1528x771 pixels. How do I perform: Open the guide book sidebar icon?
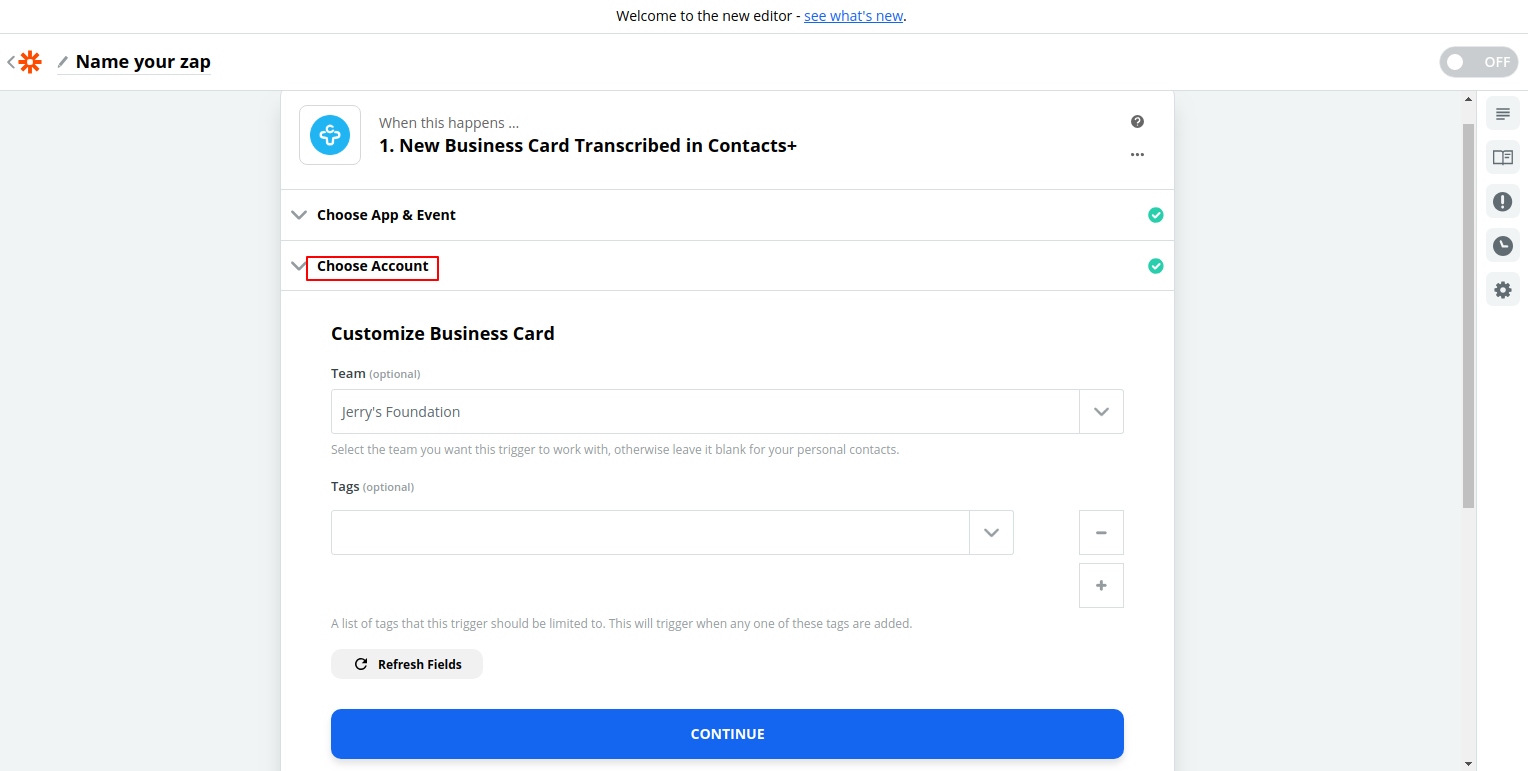tap(1502, 158)
